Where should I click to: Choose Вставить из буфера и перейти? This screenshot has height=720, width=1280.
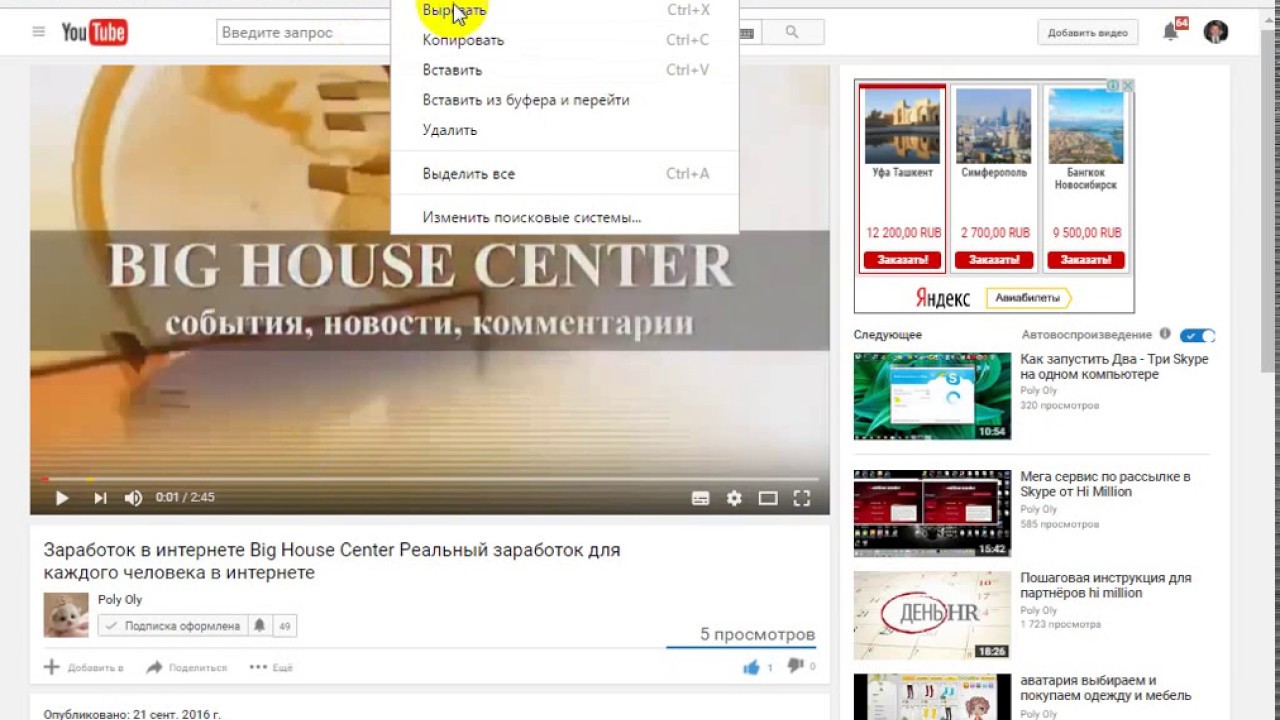[x=565, y=100]
